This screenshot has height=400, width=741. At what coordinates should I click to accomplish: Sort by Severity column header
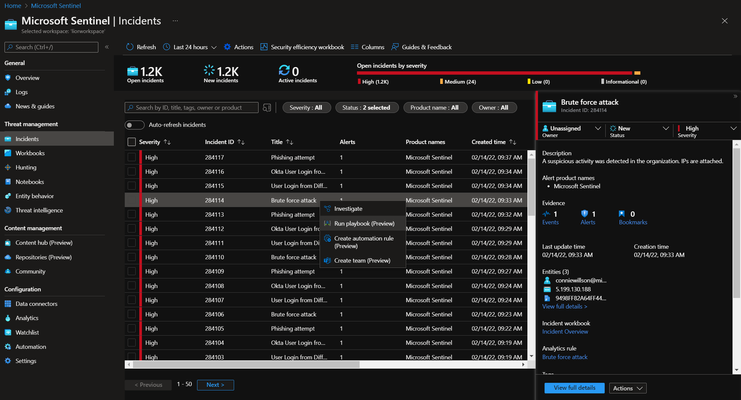tap(155, 142)
